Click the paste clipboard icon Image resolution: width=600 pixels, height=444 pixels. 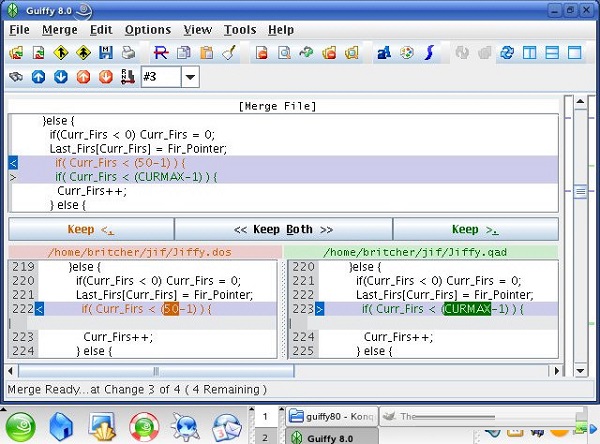[207, 53]
